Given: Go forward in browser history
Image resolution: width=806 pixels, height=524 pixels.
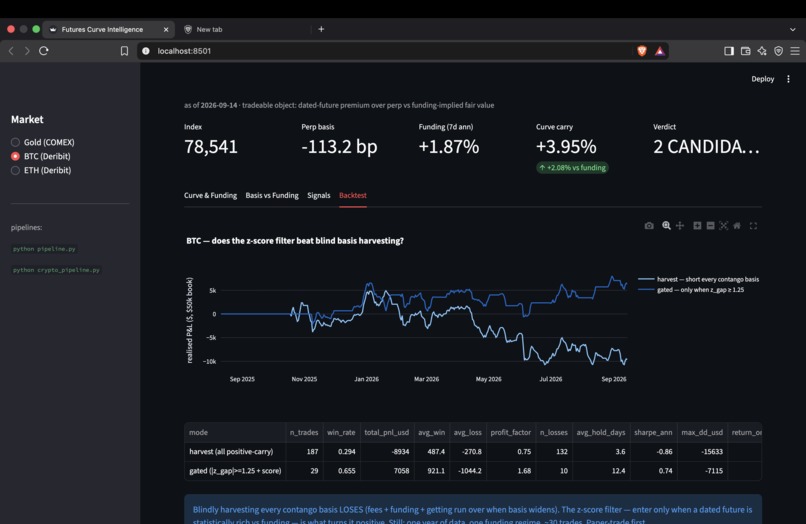Looking at the screenshot, I should (27, 50).
